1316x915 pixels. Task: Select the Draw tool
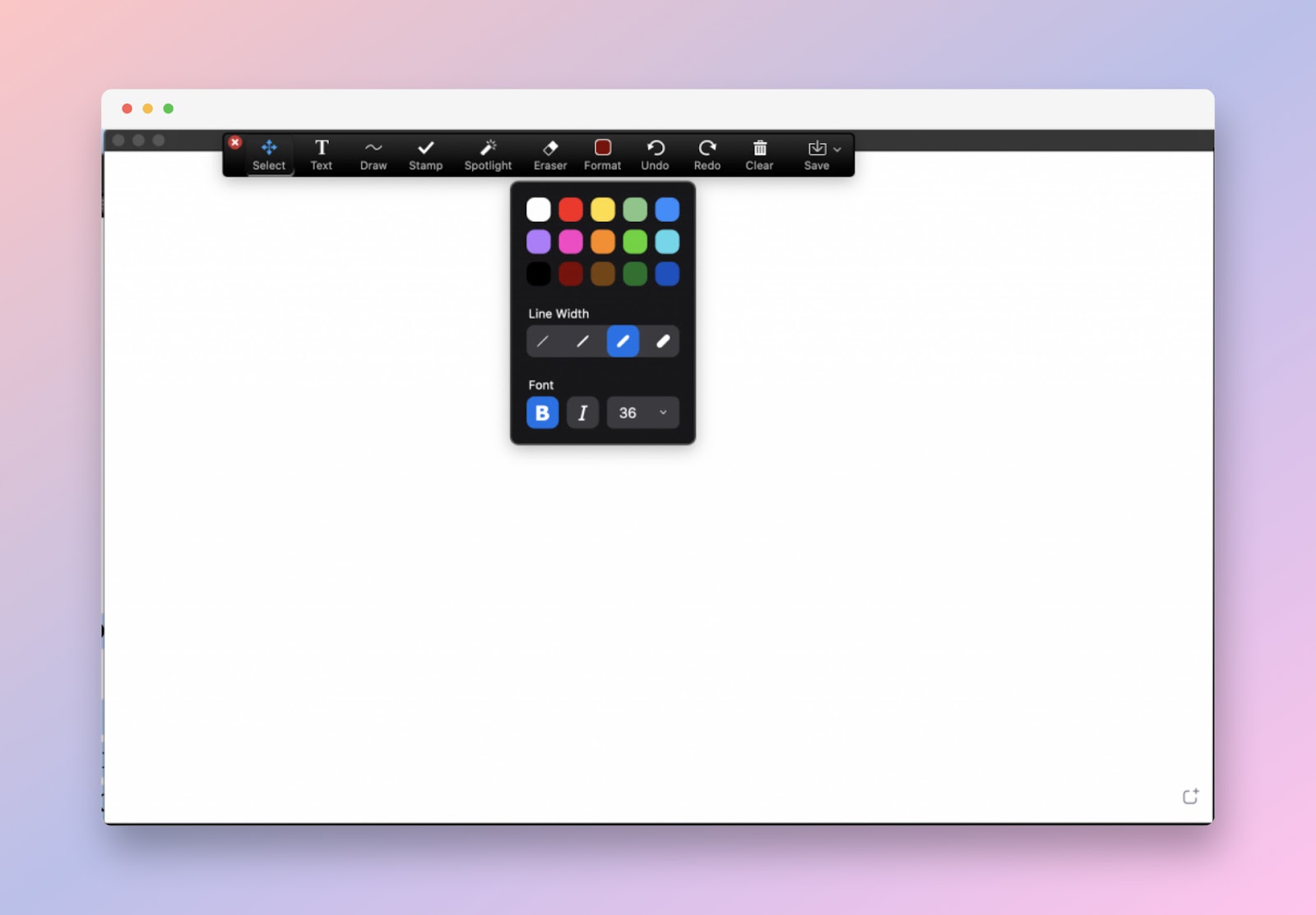tap(373, 155)
